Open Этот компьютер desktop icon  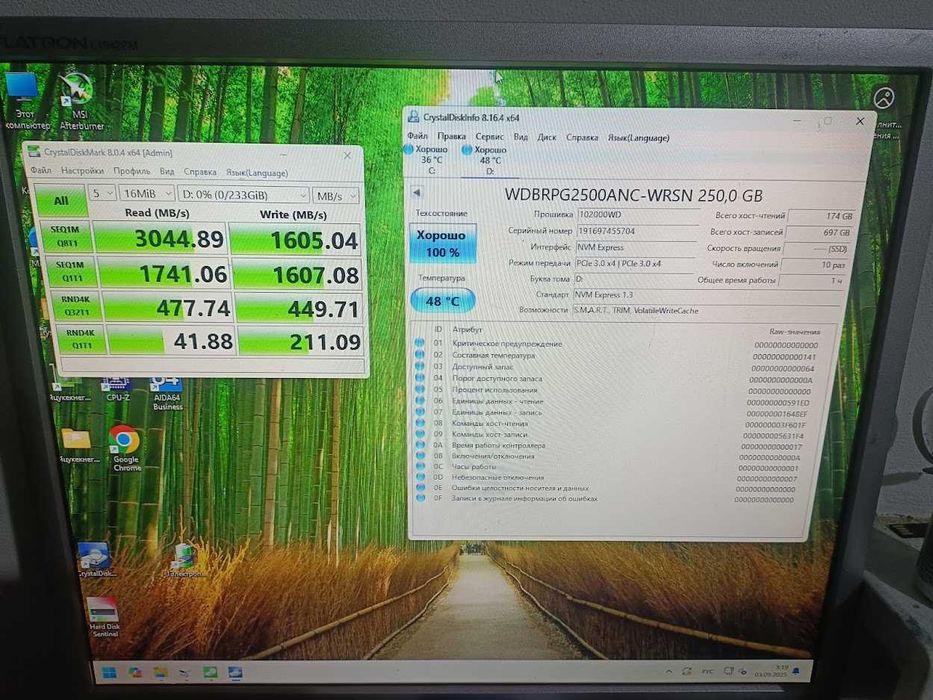click(25, 101)
